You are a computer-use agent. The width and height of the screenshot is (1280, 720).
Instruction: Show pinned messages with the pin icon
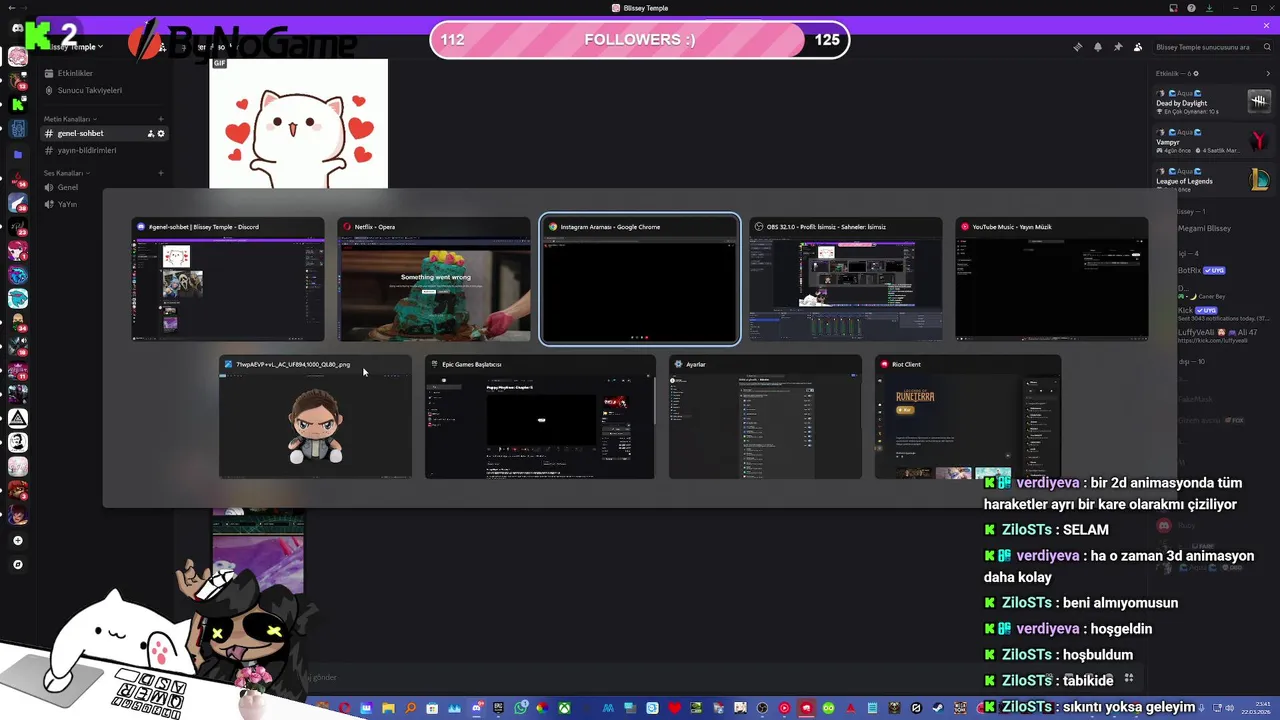[1118, 47]
